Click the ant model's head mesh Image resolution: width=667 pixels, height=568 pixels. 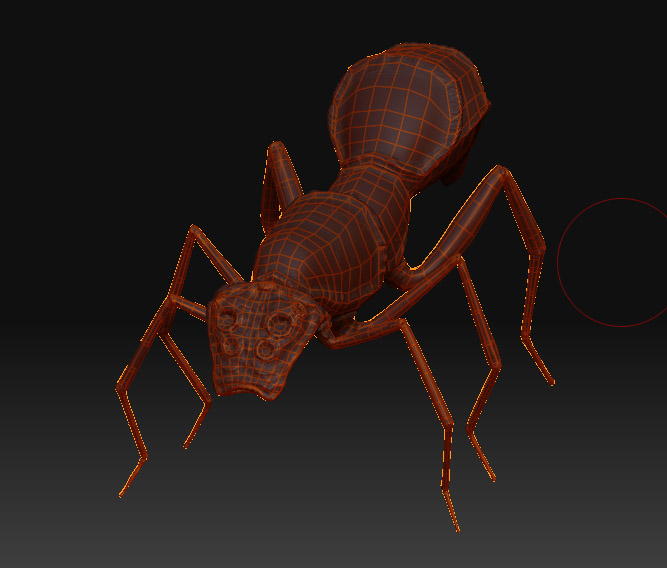pyautogui.click(x=264, y=340)
